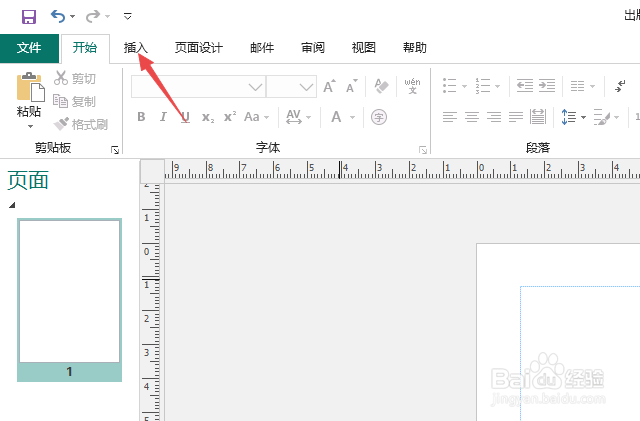Open the 帮助 (Help) tab
The image size is (640, 421).
(415, 48)
